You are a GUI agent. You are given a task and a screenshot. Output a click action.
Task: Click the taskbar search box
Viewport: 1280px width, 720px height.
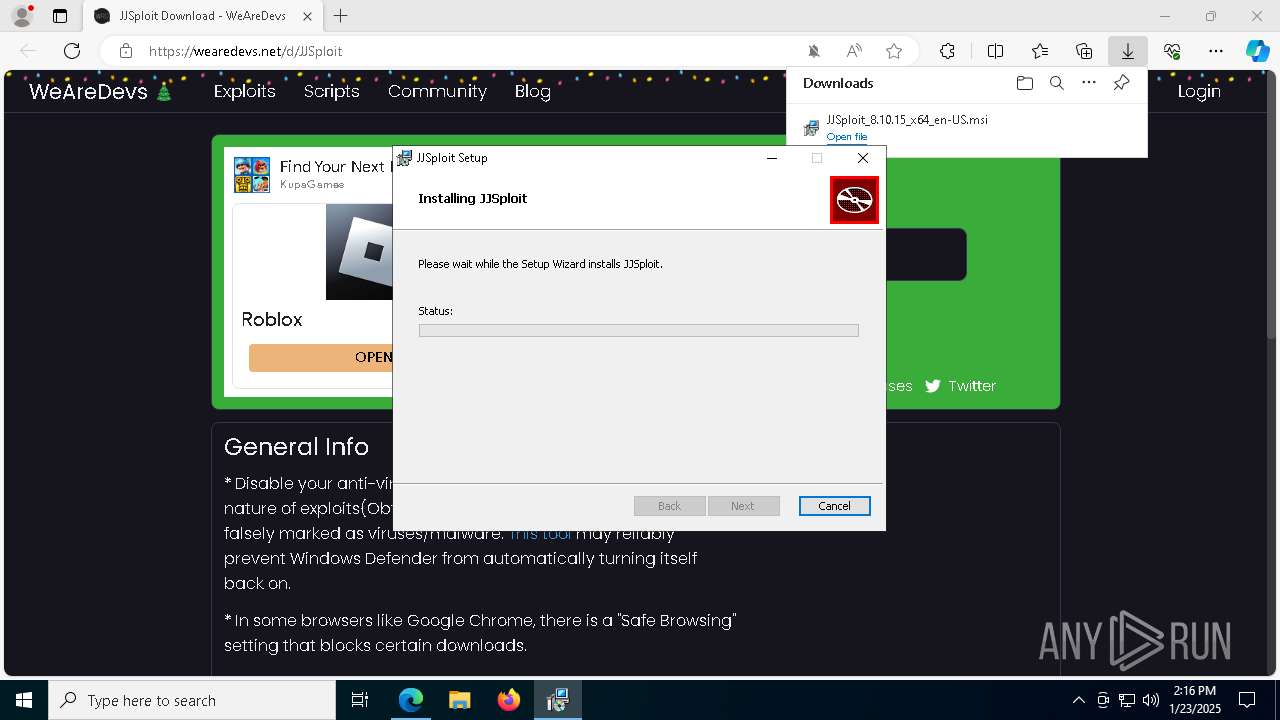tap(192, 700)
